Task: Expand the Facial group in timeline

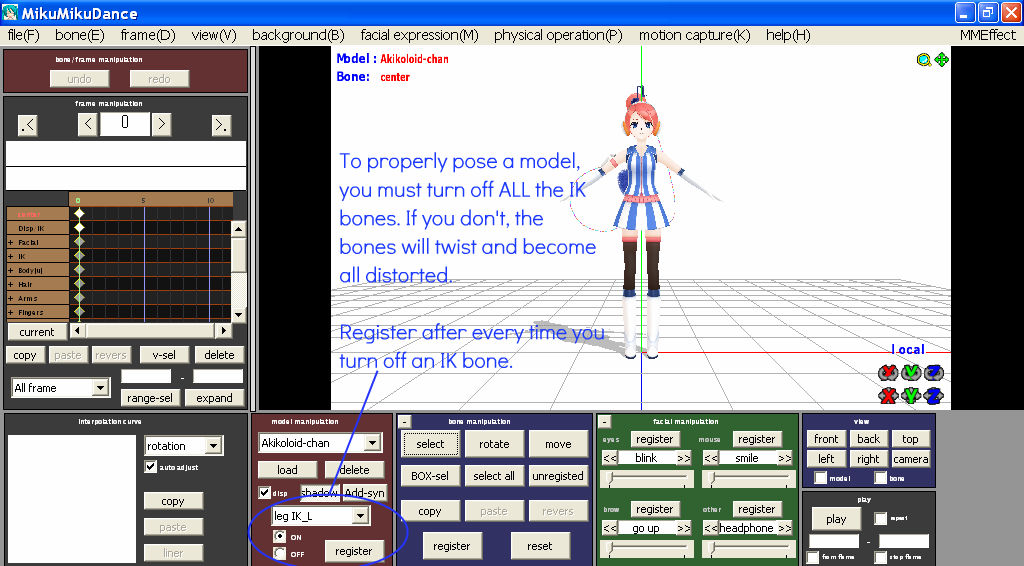Action: pos(10,242)
